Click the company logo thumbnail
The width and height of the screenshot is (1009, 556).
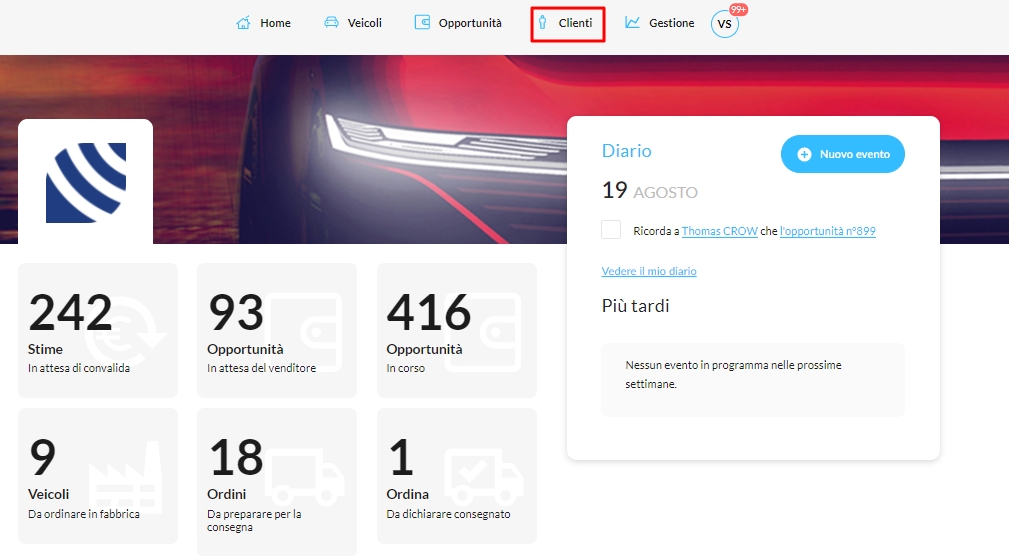86,182
